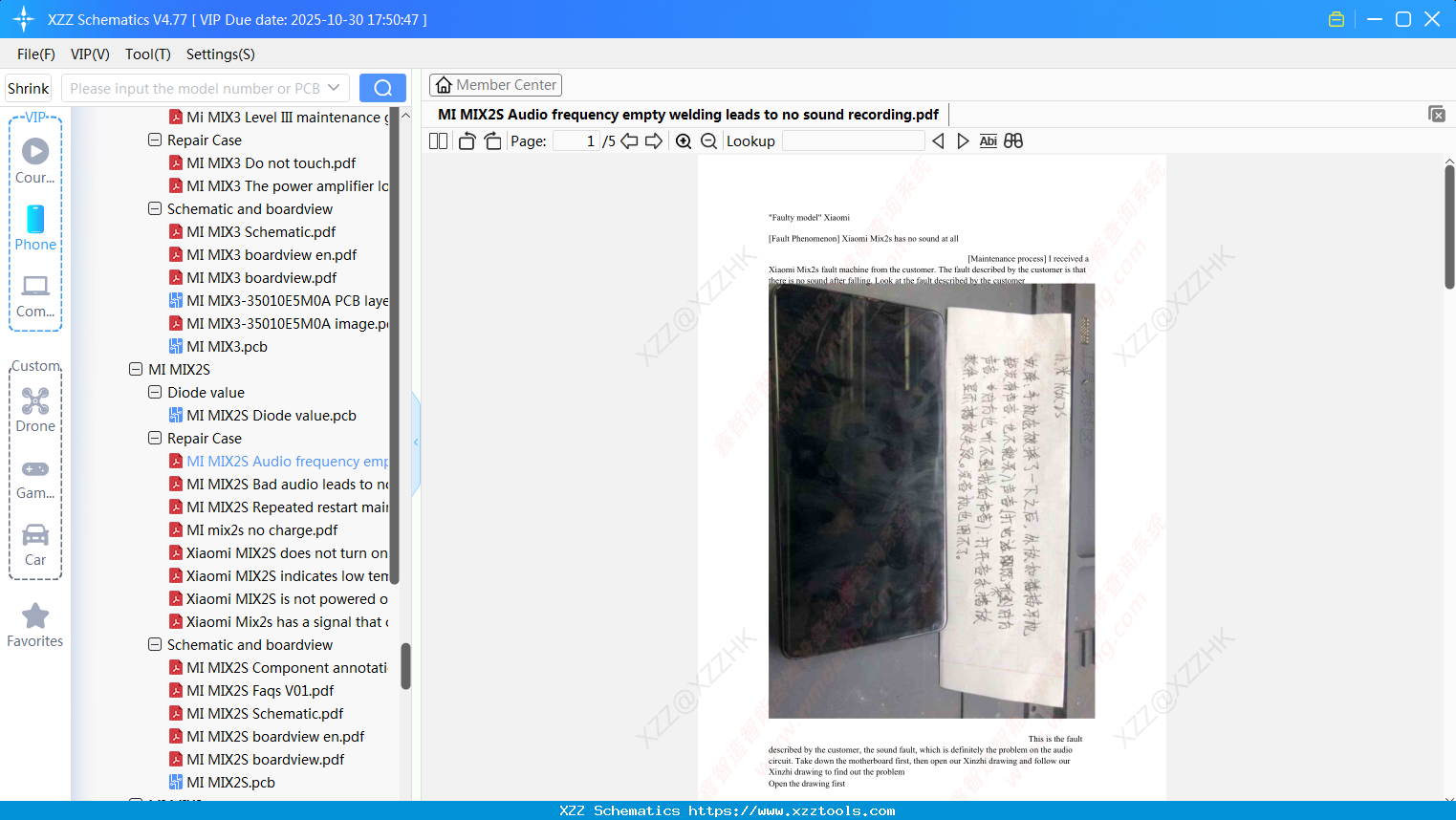
Task: Collapse the MI MIX3 Repair Case folder
Action: [x=155, y=140]
